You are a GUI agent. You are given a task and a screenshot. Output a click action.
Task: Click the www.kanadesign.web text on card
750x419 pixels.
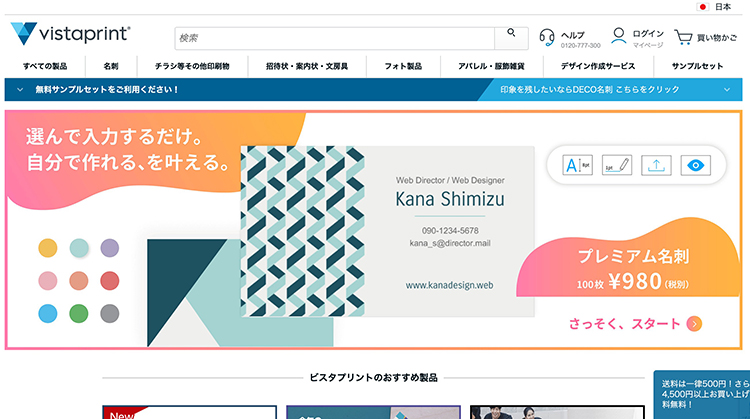point(450,285)
